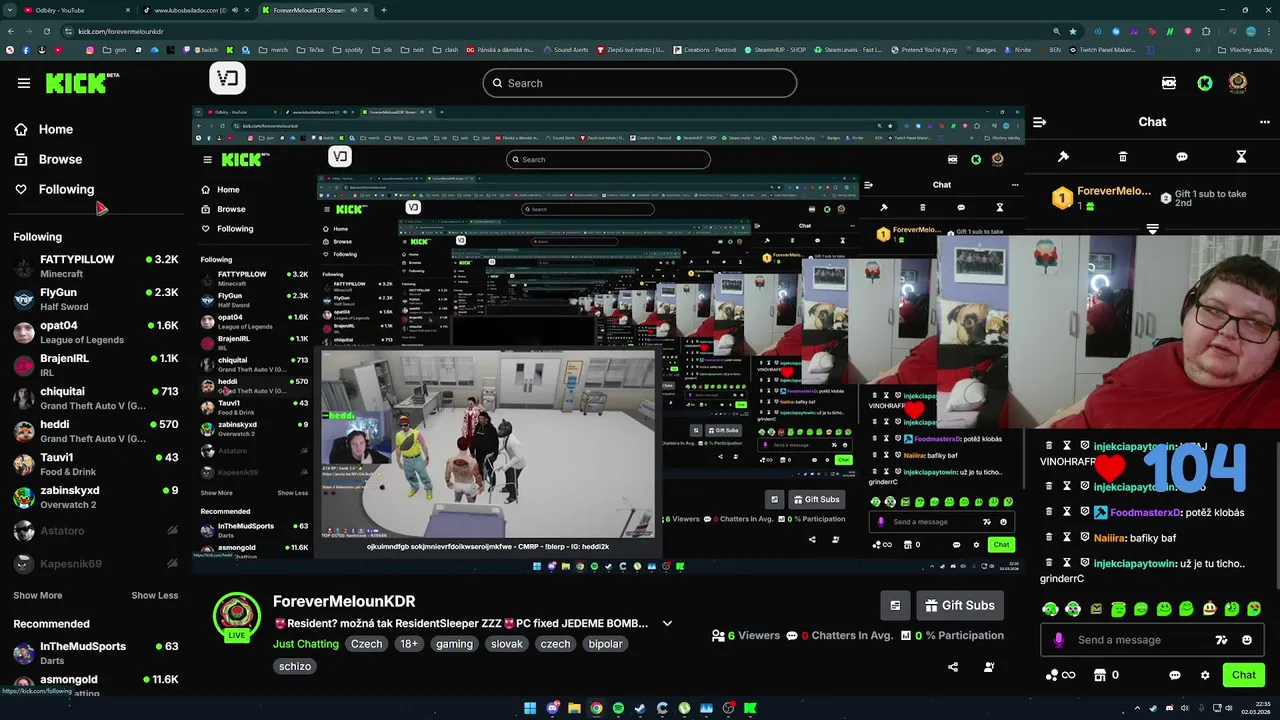Open zabinskyxd's Overwatch 2 channel
1280x720 pixels.
click(x=96, y=497)
